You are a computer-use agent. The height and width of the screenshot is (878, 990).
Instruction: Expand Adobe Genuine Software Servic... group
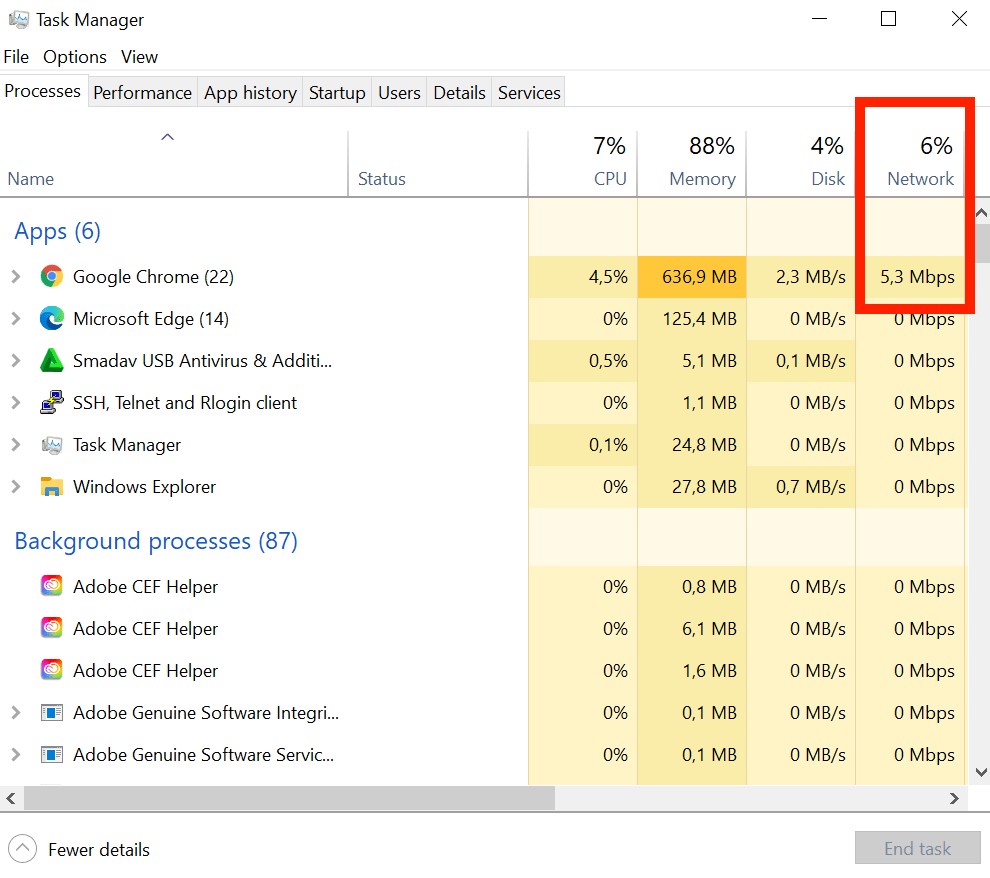(16, 755)
